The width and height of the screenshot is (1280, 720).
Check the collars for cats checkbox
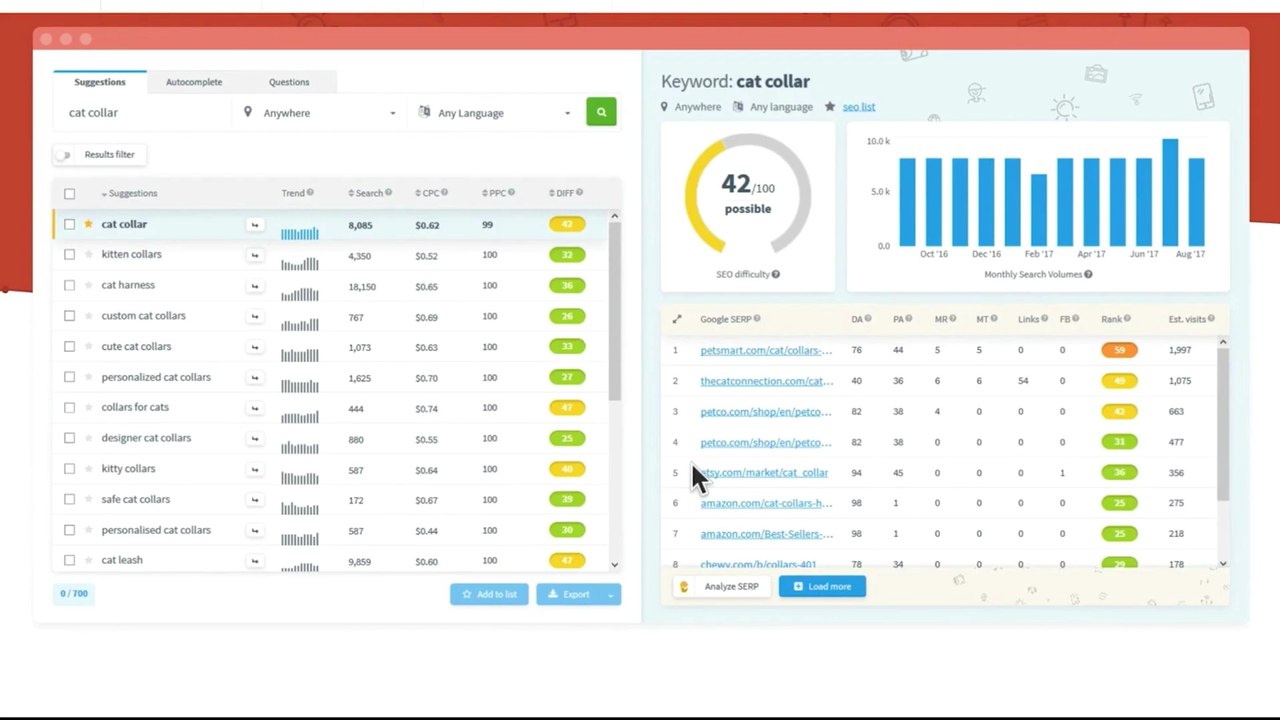click(69, 408)
